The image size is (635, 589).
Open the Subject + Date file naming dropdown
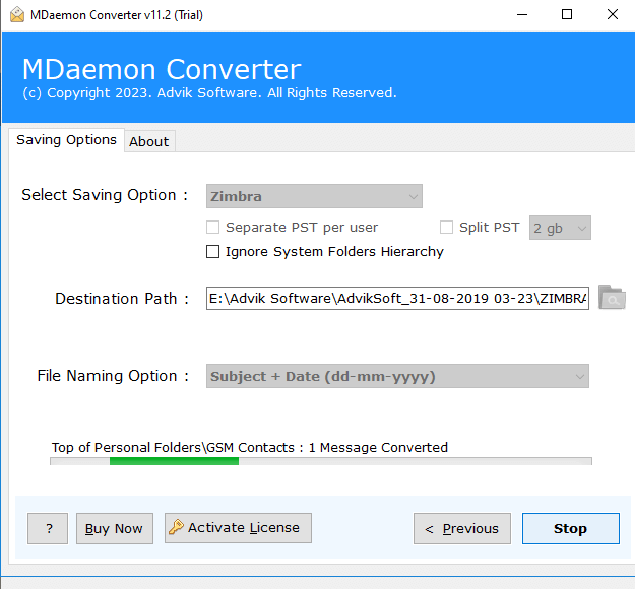[397, 376]
